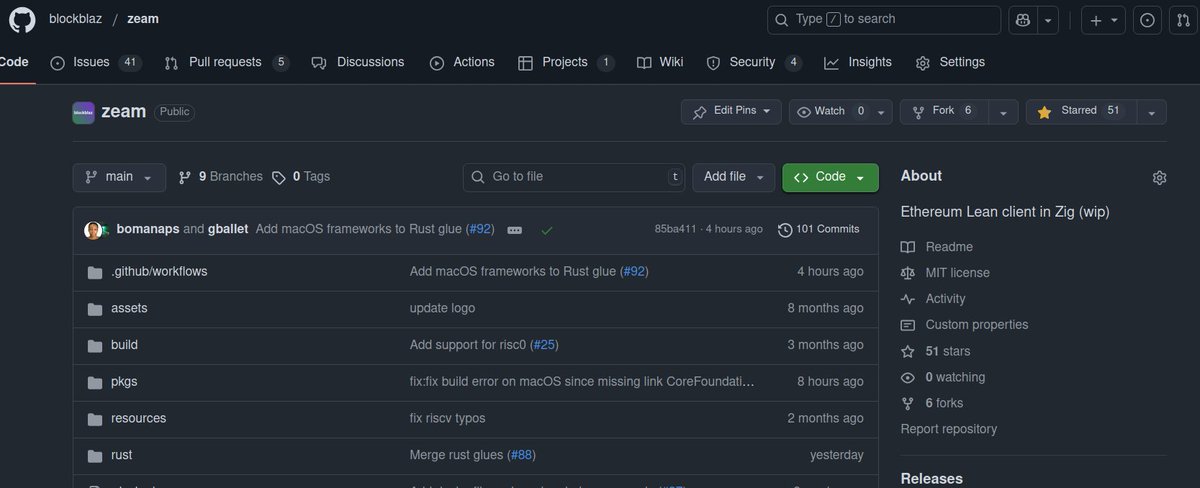Open the Custom properties link
The image size is (1200, 488).
[964, 325]
